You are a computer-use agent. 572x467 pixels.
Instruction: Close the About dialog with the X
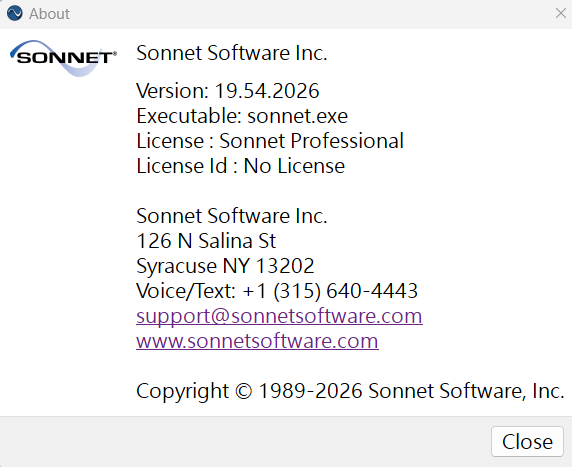(x=561, y=13)
